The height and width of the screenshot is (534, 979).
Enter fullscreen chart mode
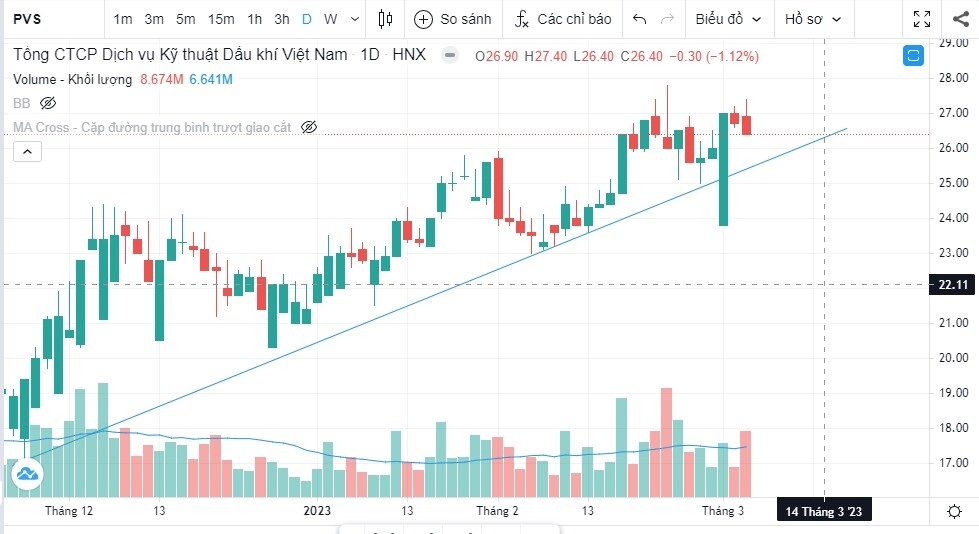coord(922,19)
